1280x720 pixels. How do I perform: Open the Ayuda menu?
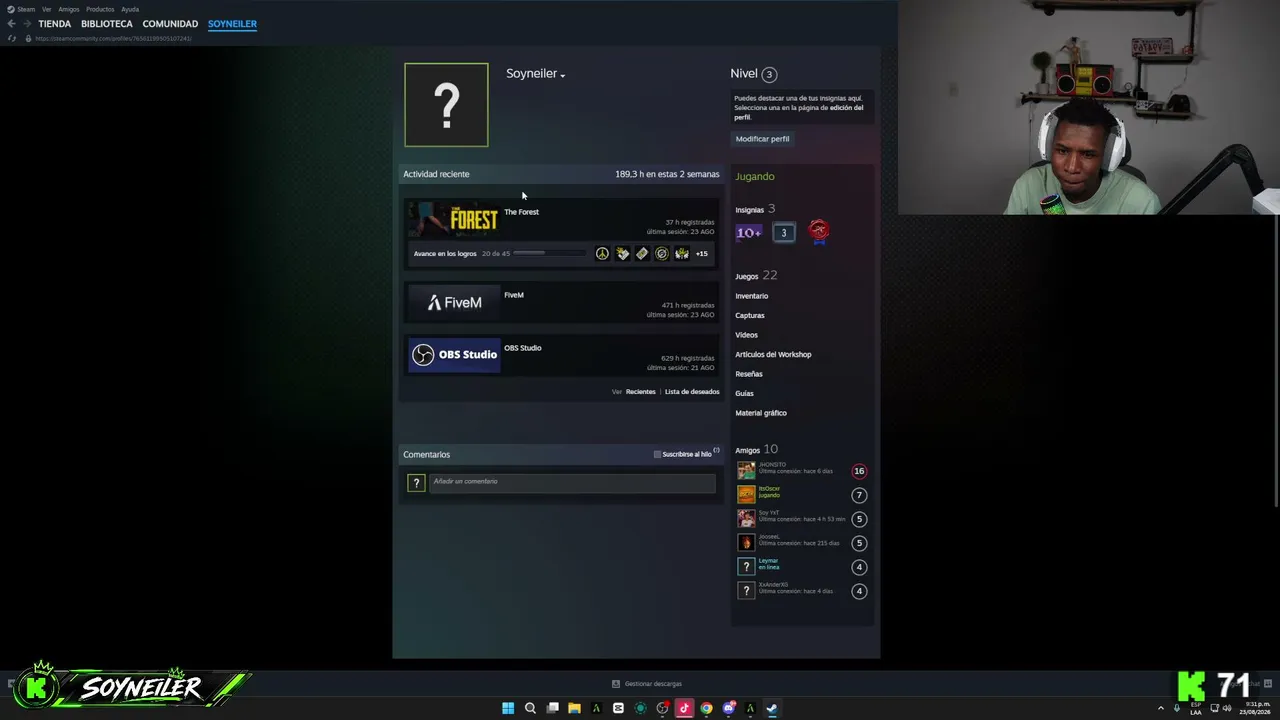(x=130, y=9)
